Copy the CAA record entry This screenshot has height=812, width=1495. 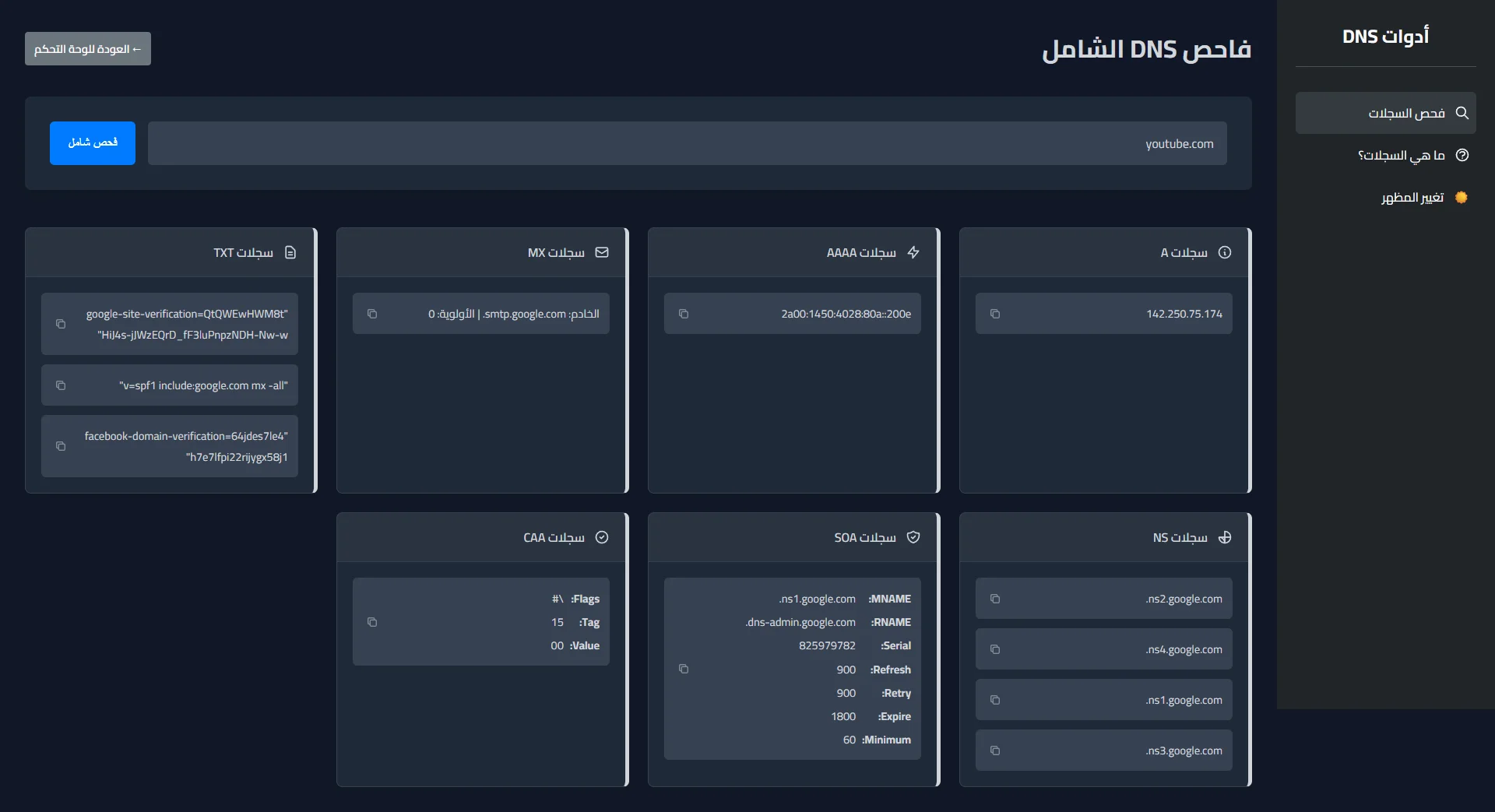point(371,622)
